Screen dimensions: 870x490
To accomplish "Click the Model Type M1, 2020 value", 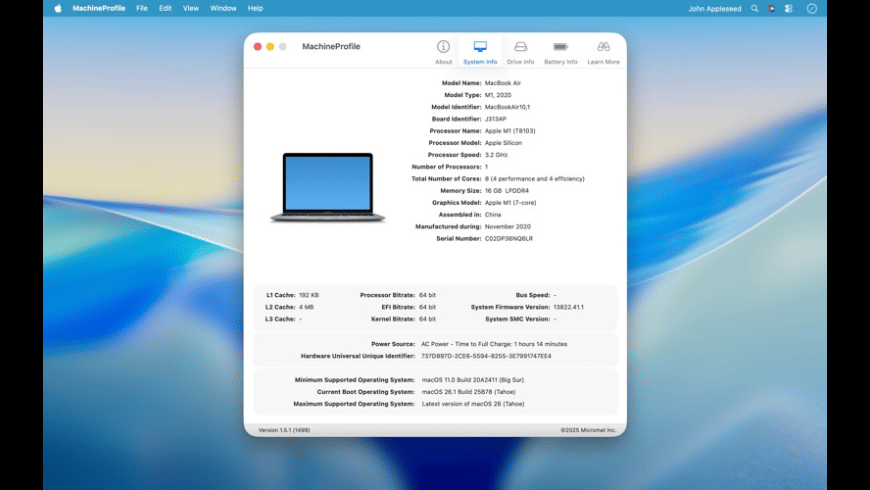I will click(x=498, y=95).
